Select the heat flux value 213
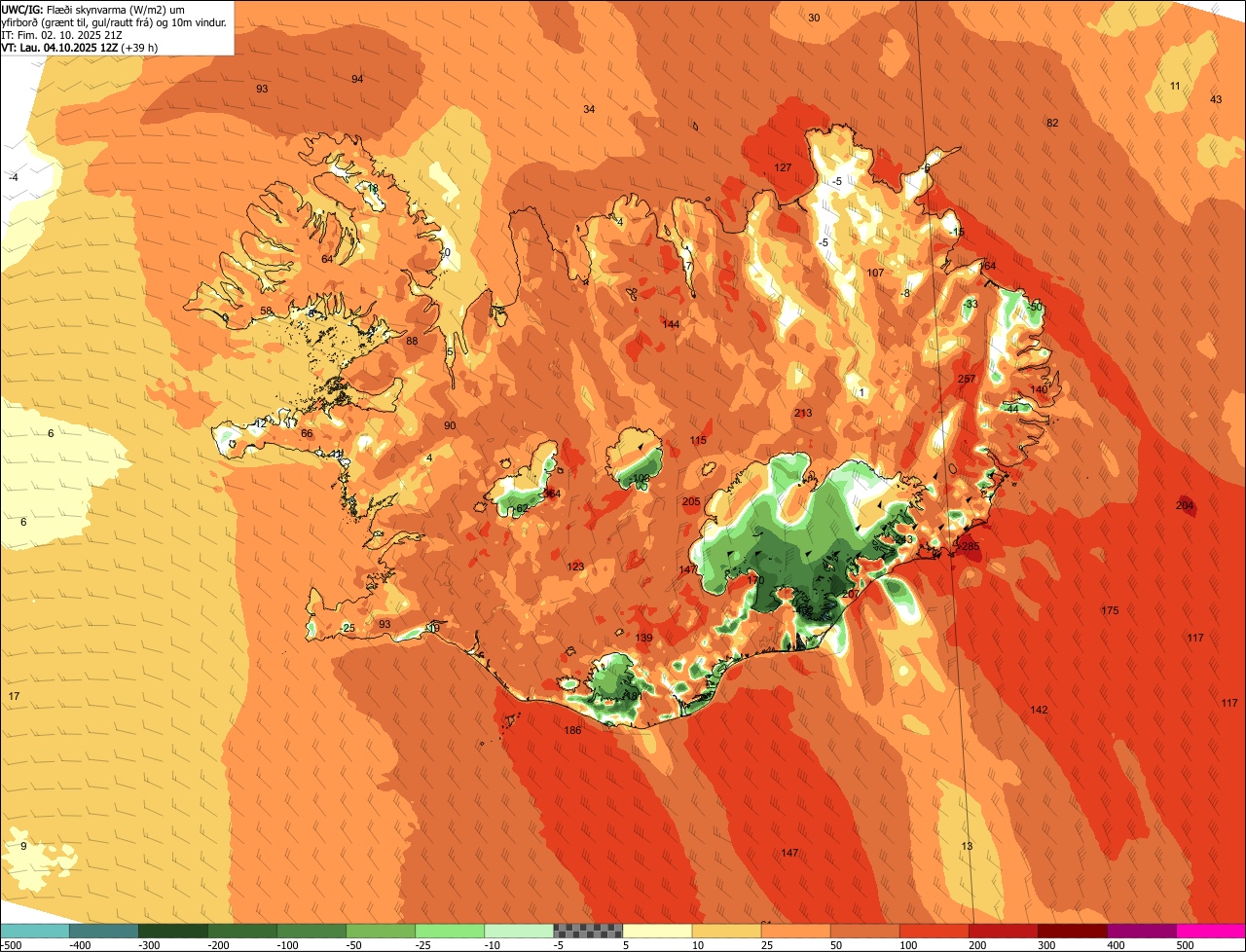The height and width of the screenshot is (952, 1246). (803, 413)
